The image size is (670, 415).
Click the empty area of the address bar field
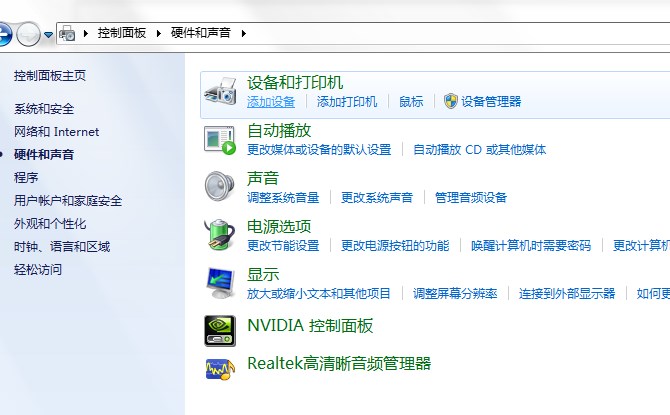[457, 33]
